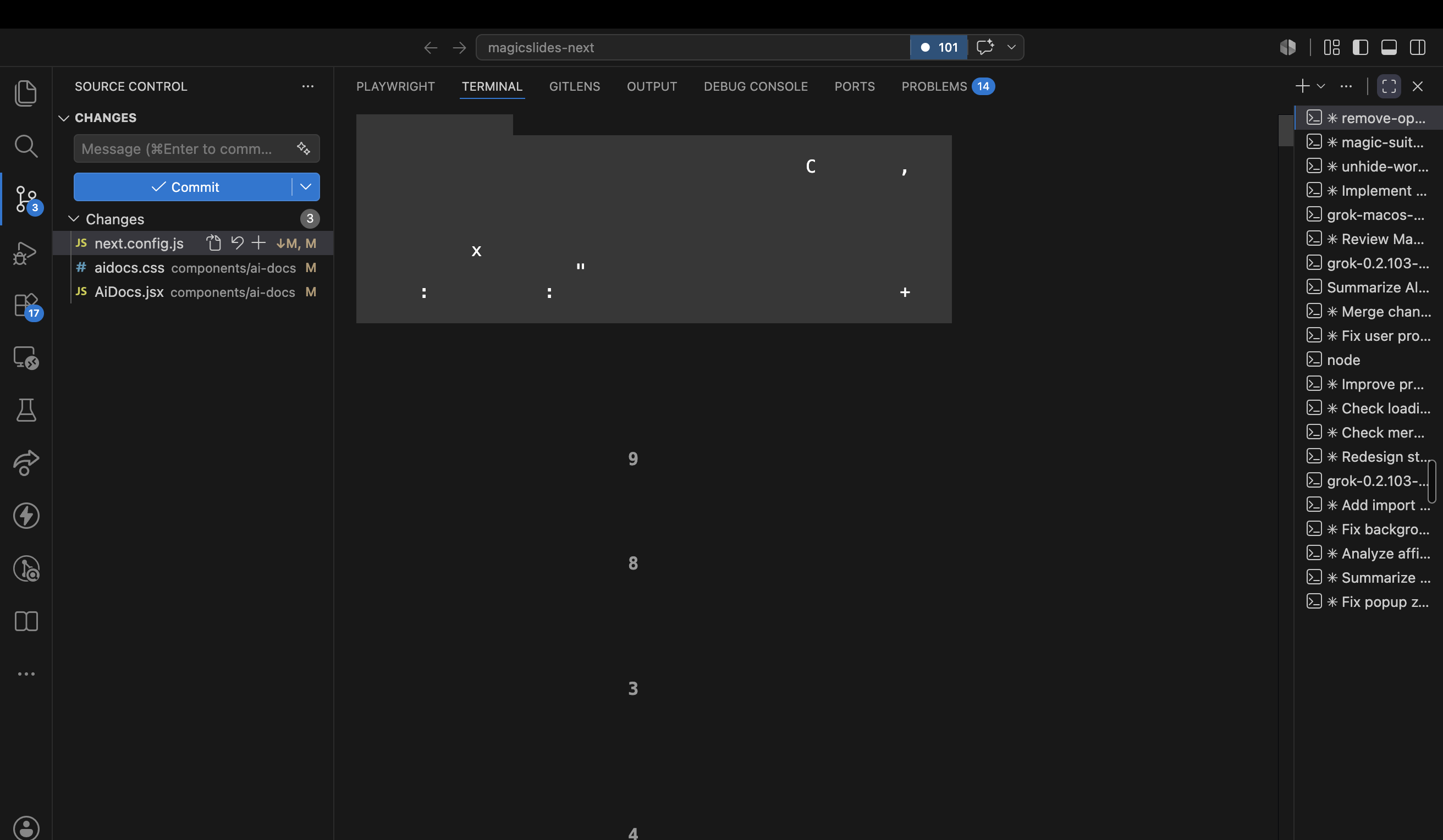Select the remove-op... terminal

coord(1369,118)
